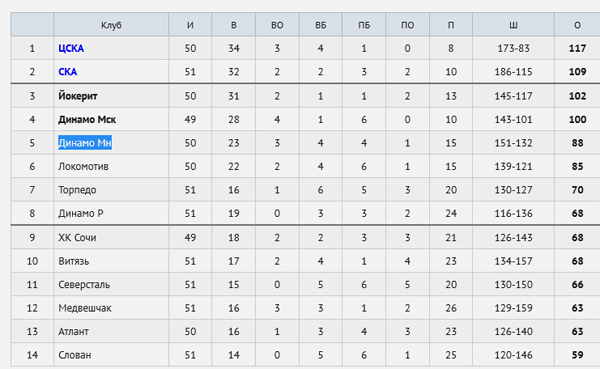Click the ВО column header
The width and height of the screenshot is (600, 369).
(x=277, y=25)
